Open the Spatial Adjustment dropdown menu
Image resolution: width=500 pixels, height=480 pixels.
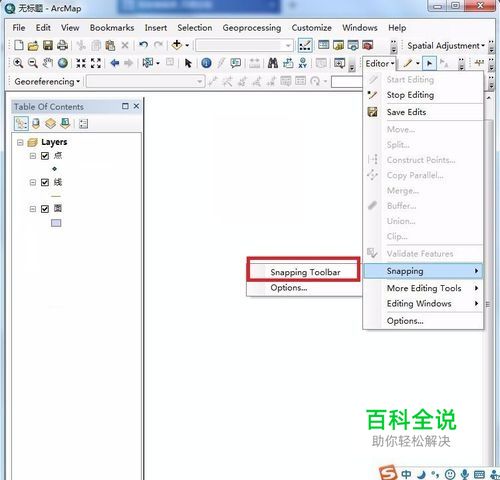point(446,46)
